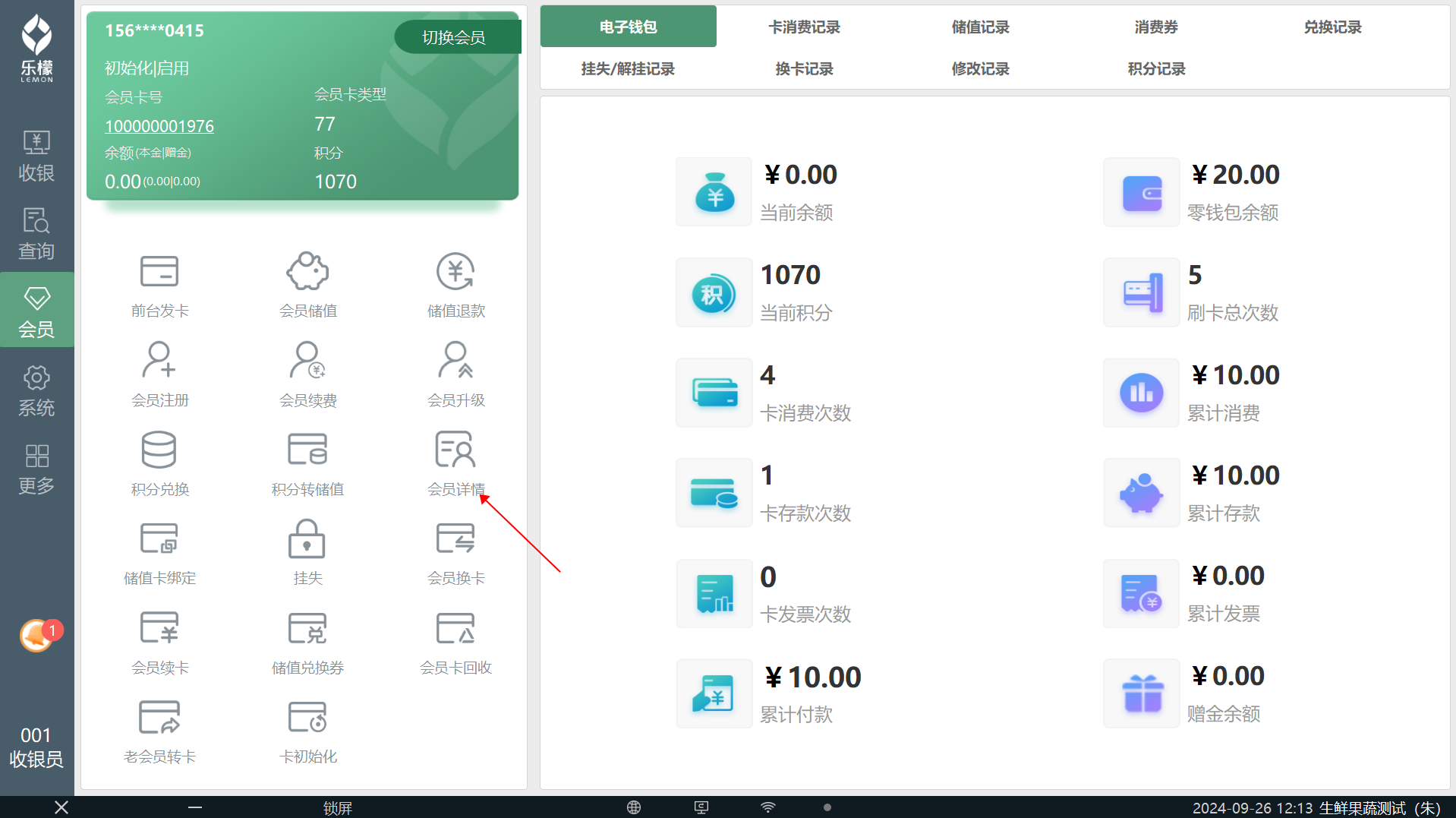Click the 储值退款 refund icon

455,271
